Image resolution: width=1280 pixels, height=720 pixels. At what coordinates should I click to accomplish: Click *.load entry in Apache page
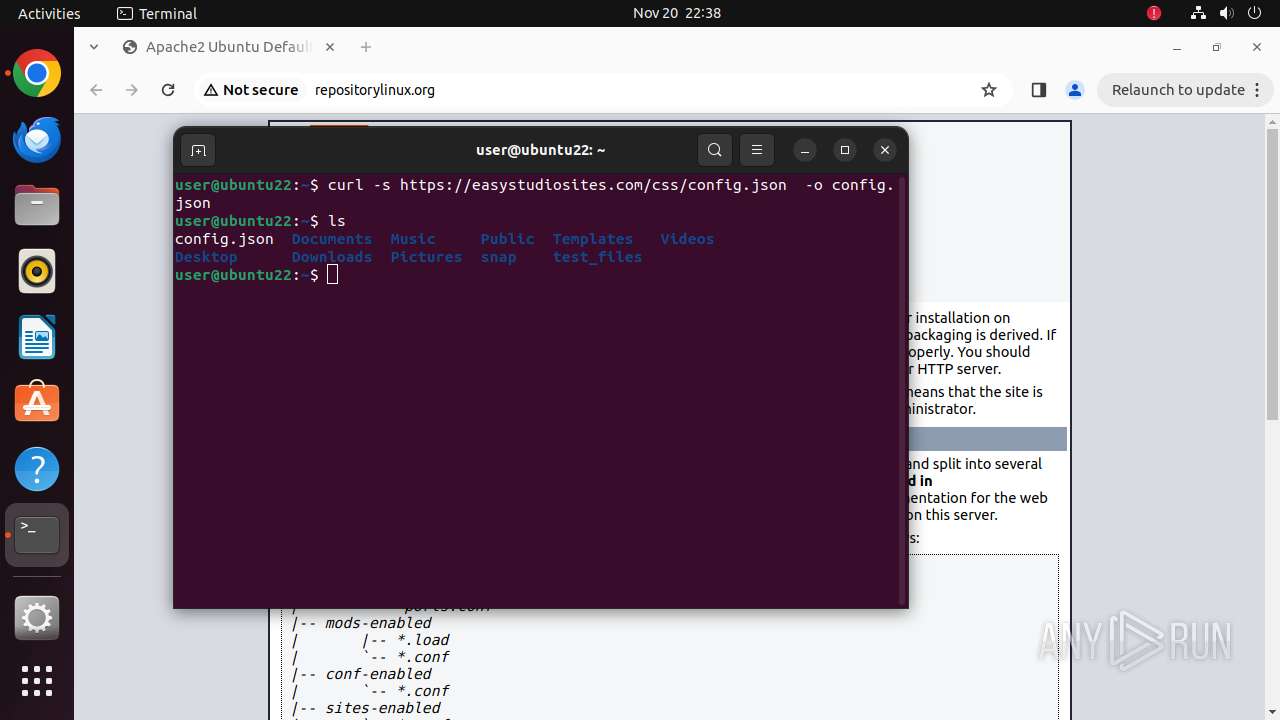coord(424,640)
